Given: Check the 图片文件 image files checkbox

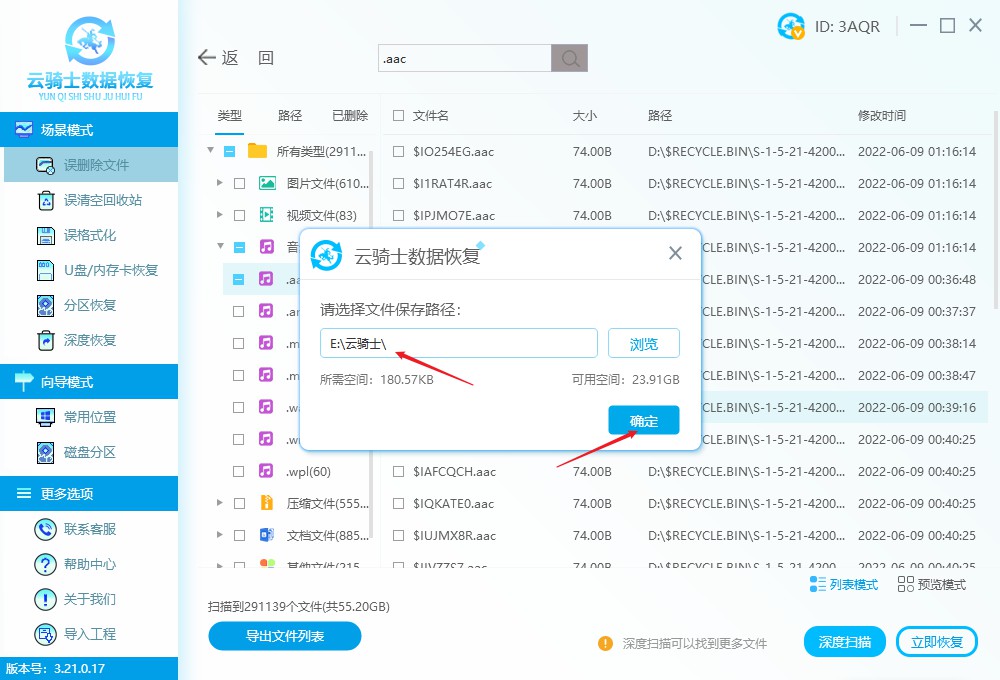Looking at the screenshot, I should click(x=241, y=183).
